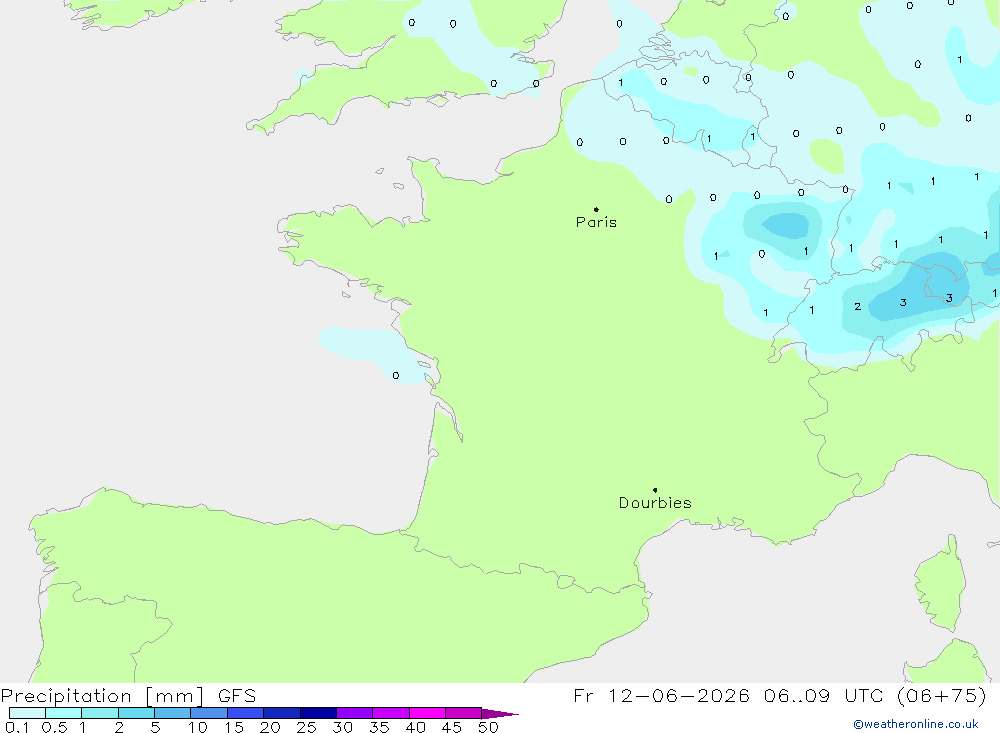Click the Paris city label
This screenshot has width=1000, height=733.
coord(596,222)
